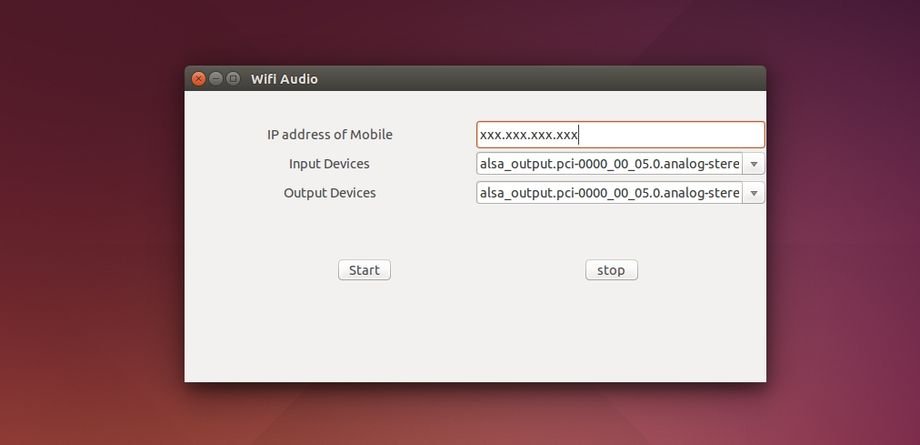Click the "Output Devices" label
The width and height of the screenshot is (920, 445).
[329, 193]
